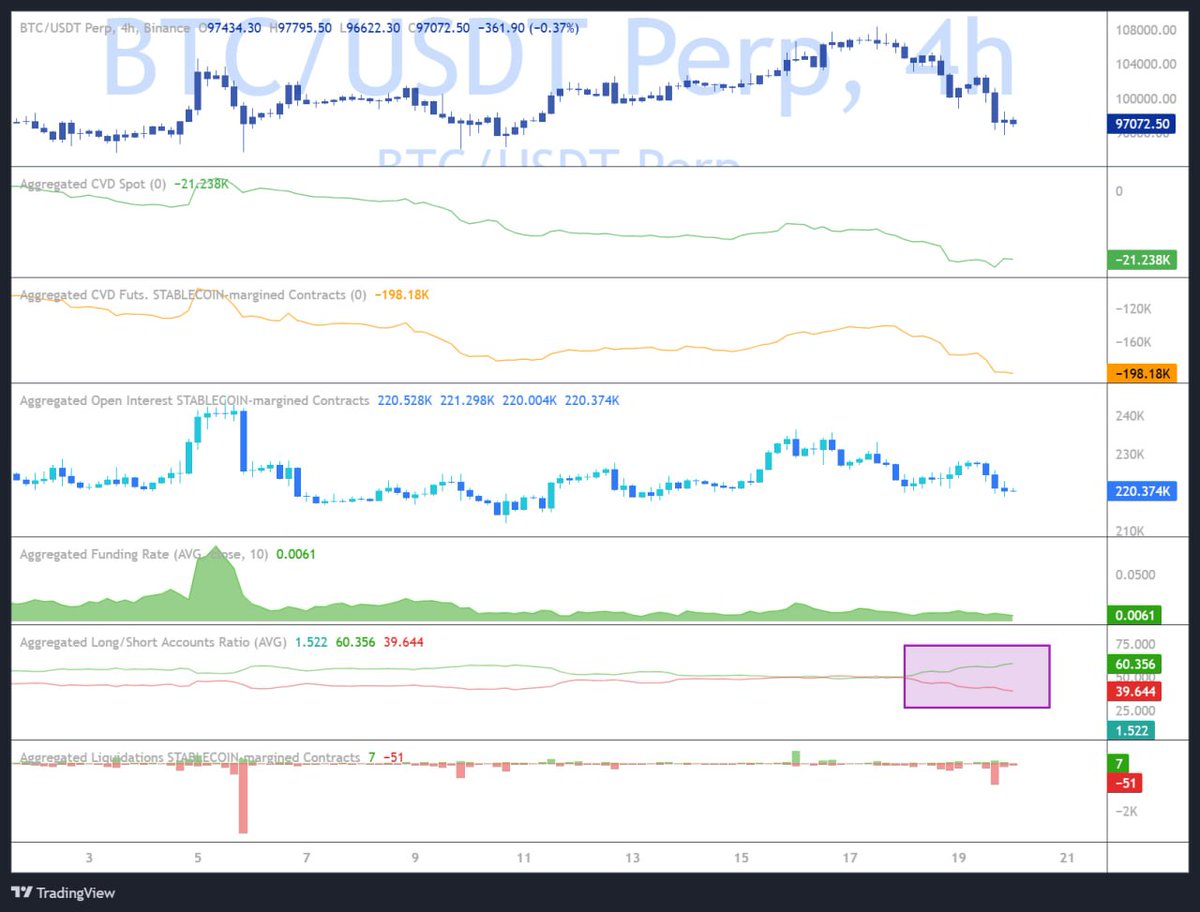The height and width of the screenshot is (912, 1200).
Task: Select the 220.004K open interest value
Action: click(x=530, y=400)
